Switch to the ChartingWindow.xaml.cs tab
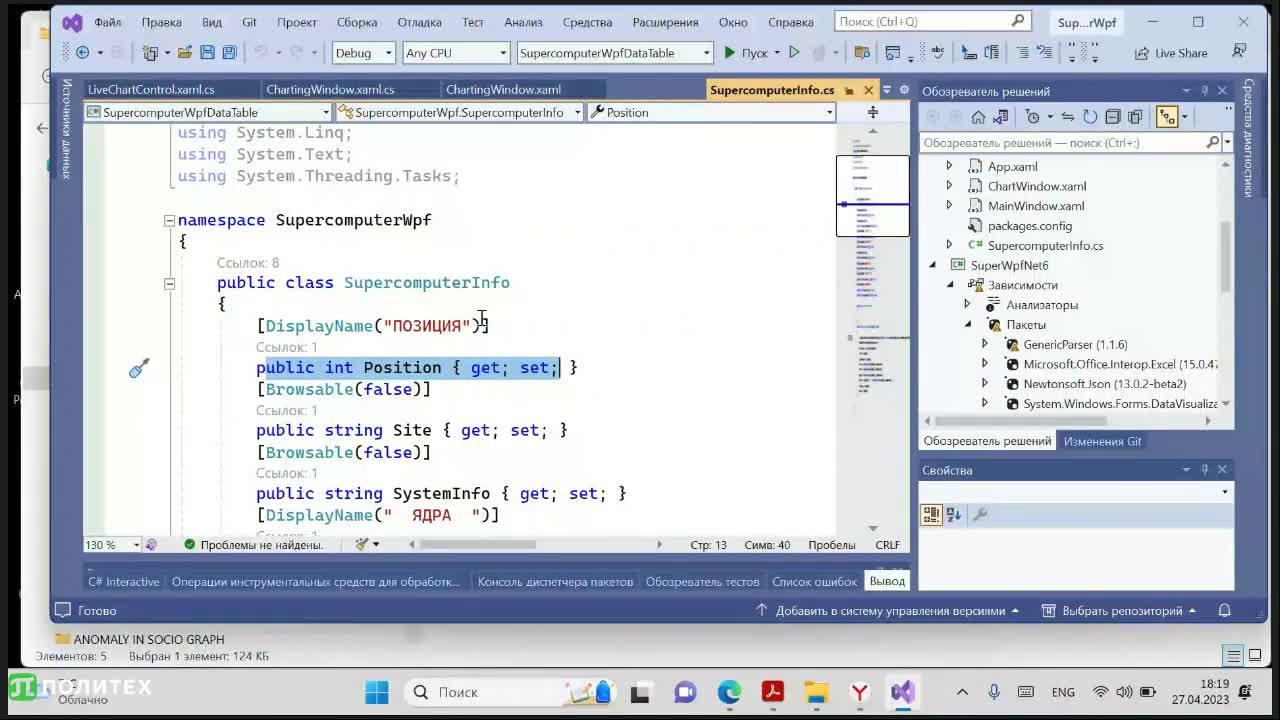1280x720 pixels. 330,90
